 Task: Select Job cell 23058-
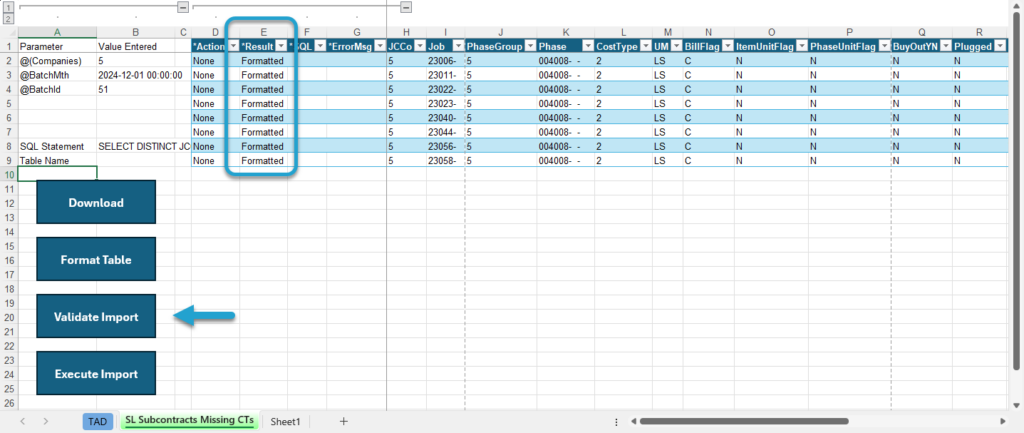445,161
